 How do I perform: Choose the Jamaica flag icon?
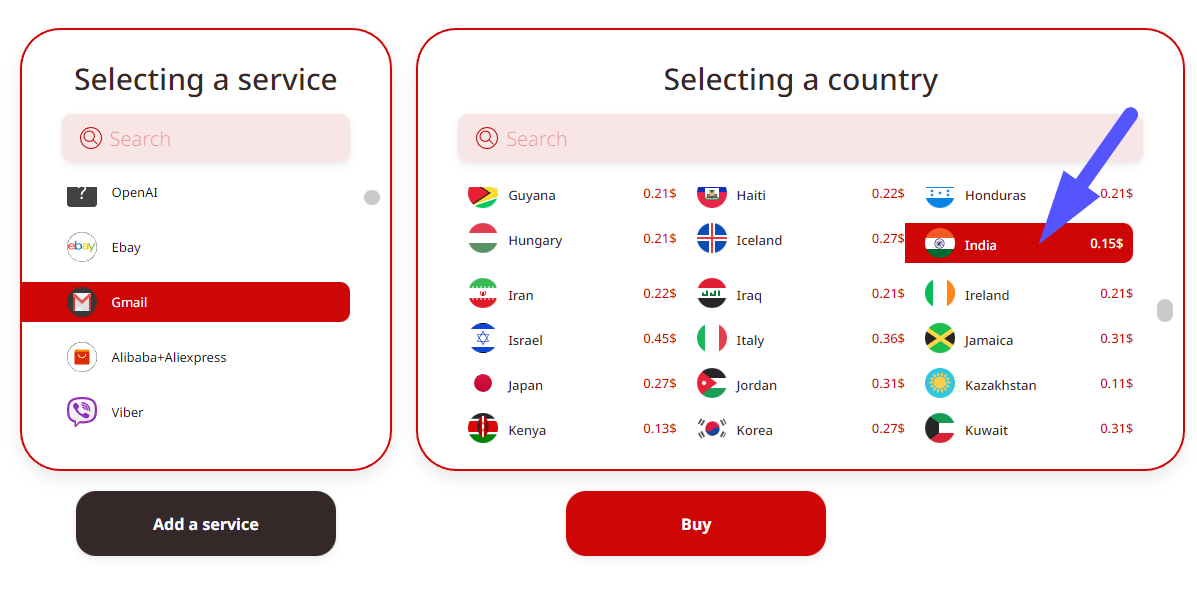(940, 339)
